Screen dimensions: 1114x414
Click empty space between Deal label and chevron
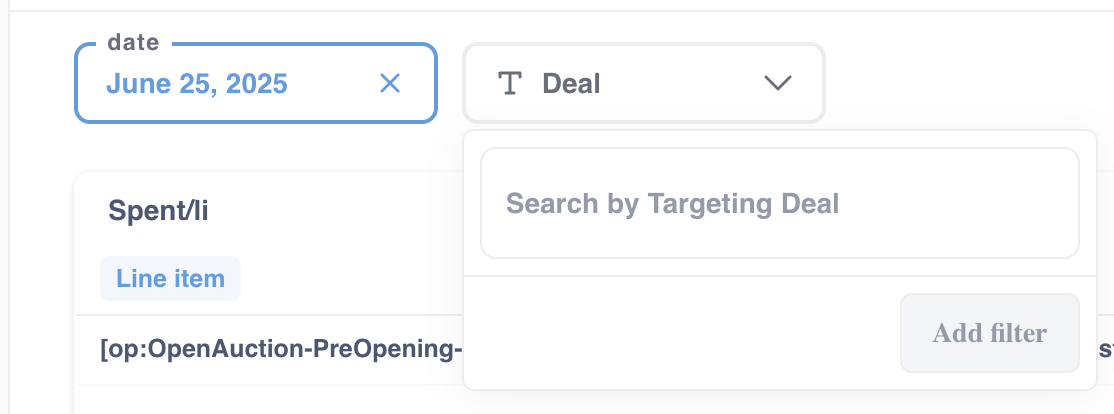pyautogui.click(x=682, y=84)
